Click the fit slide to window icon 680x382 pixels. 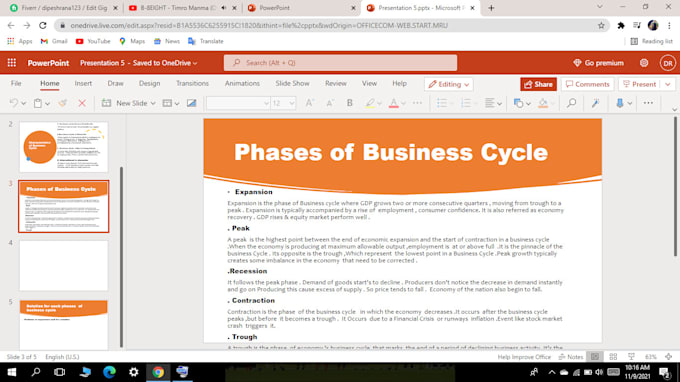pos(669,357)
